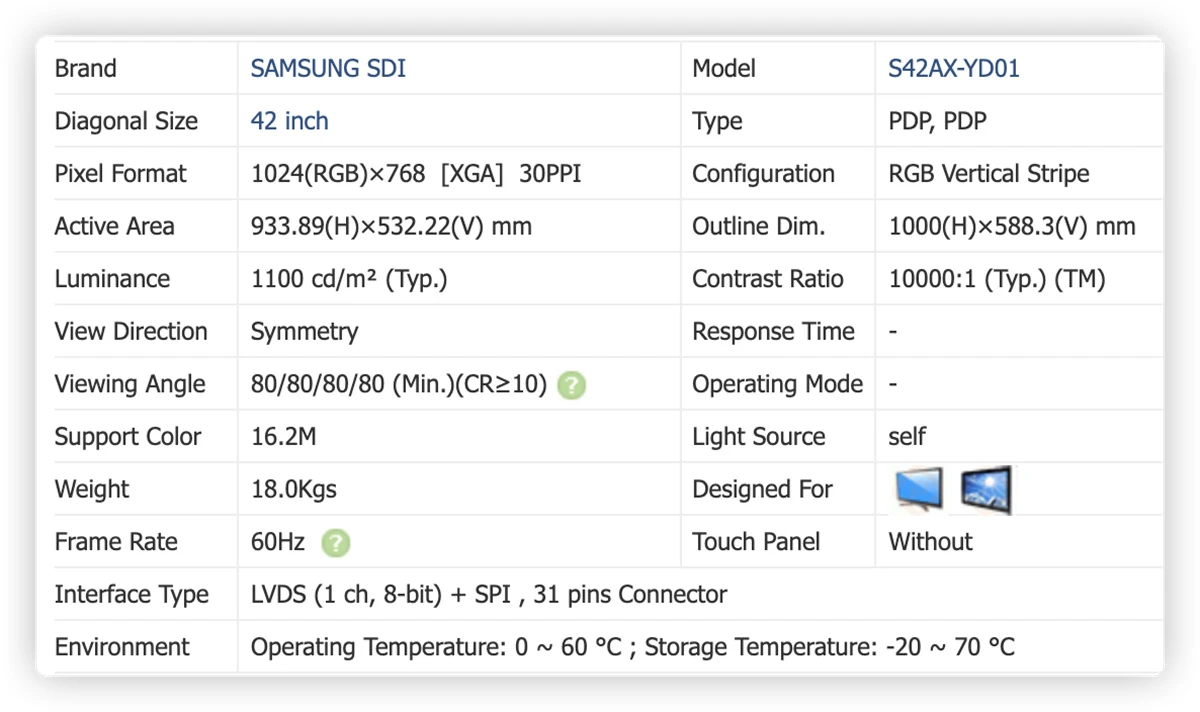The image size is (1200, 712).
Task: Click the 'Outline Dim.' label
Action: click(759, 227)
